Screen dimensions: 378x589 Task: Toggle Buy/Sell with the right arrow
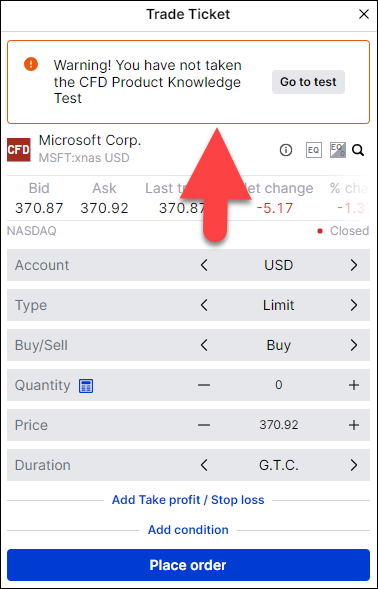(x=354, y=345)
